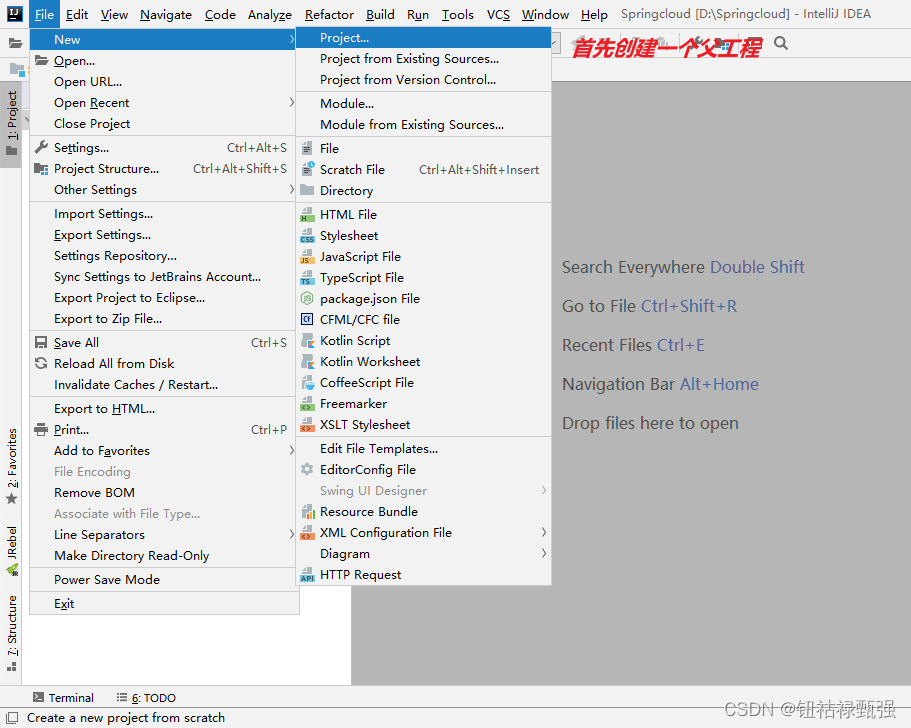Click the JavaScript File icon
This screenshot has width=911, height=728.
[307, 256]
